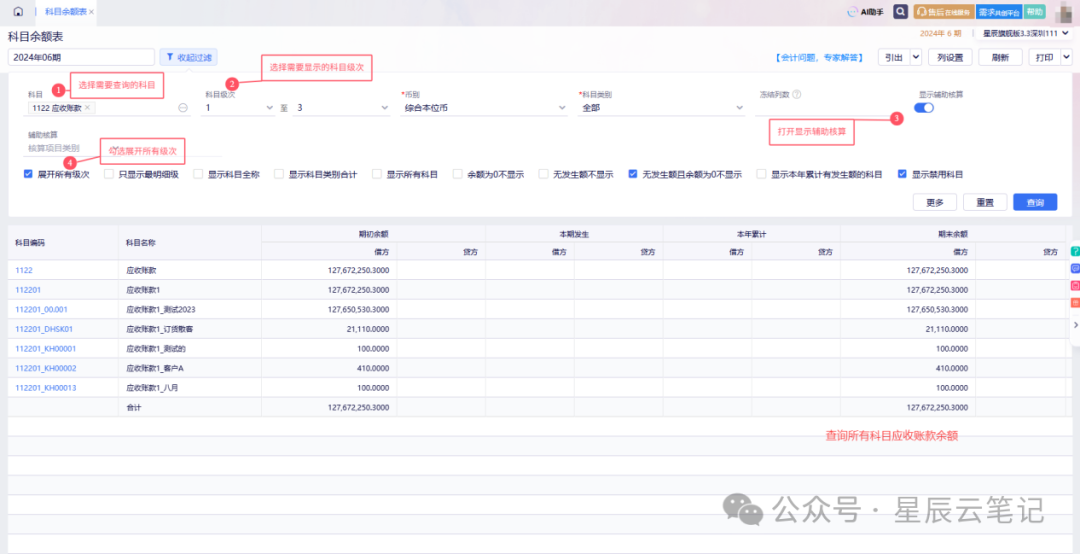Open the orange gift side icon
The image size is (1080, 554).
pos(1075,302)
